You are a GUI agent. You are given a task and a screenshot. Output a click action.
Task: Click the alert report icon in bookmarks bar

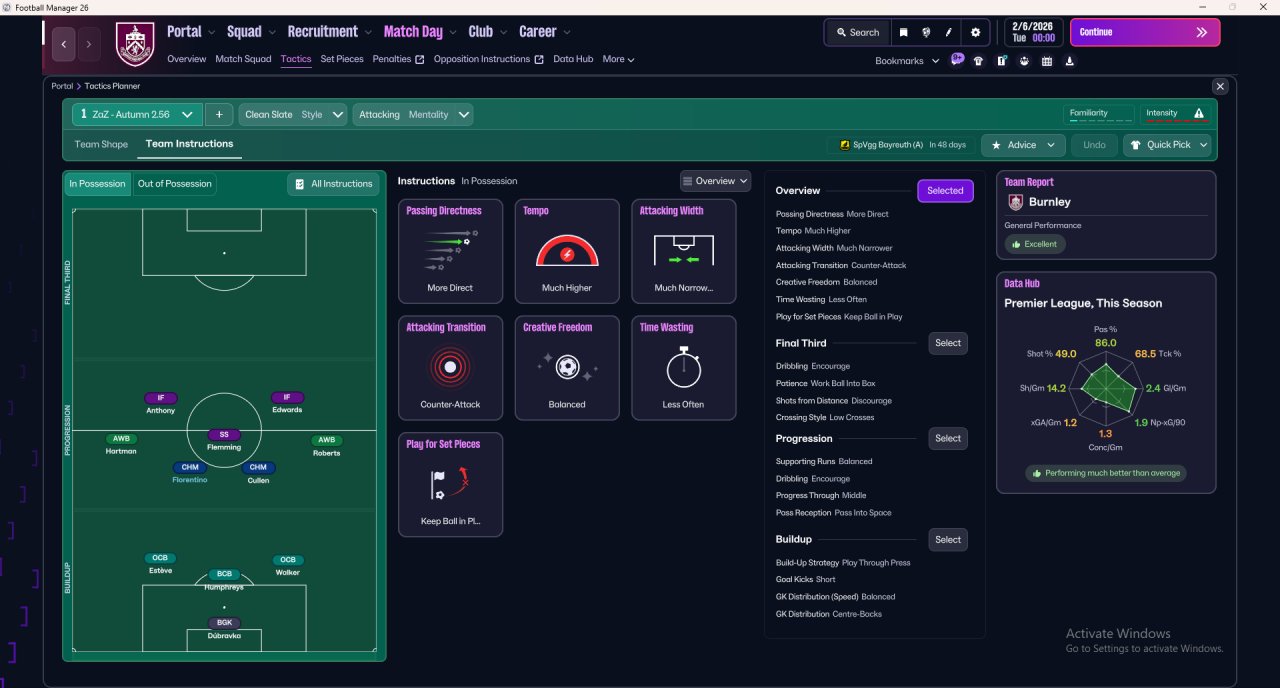[1001, 61]
